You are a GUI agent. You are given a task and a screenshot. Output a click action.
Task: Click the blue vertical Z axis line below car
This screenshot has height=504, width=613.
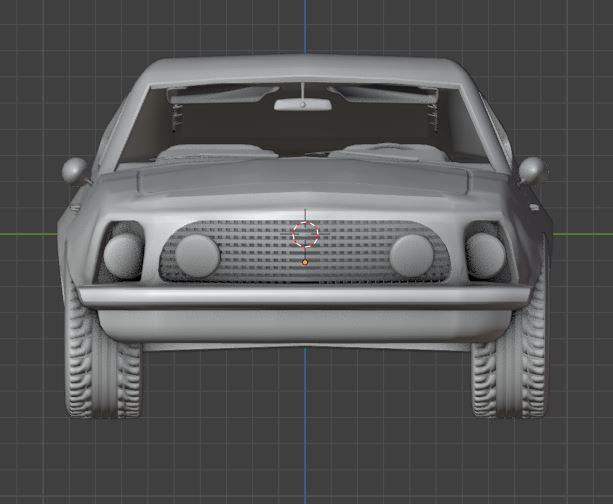click(x=305, y=426)
